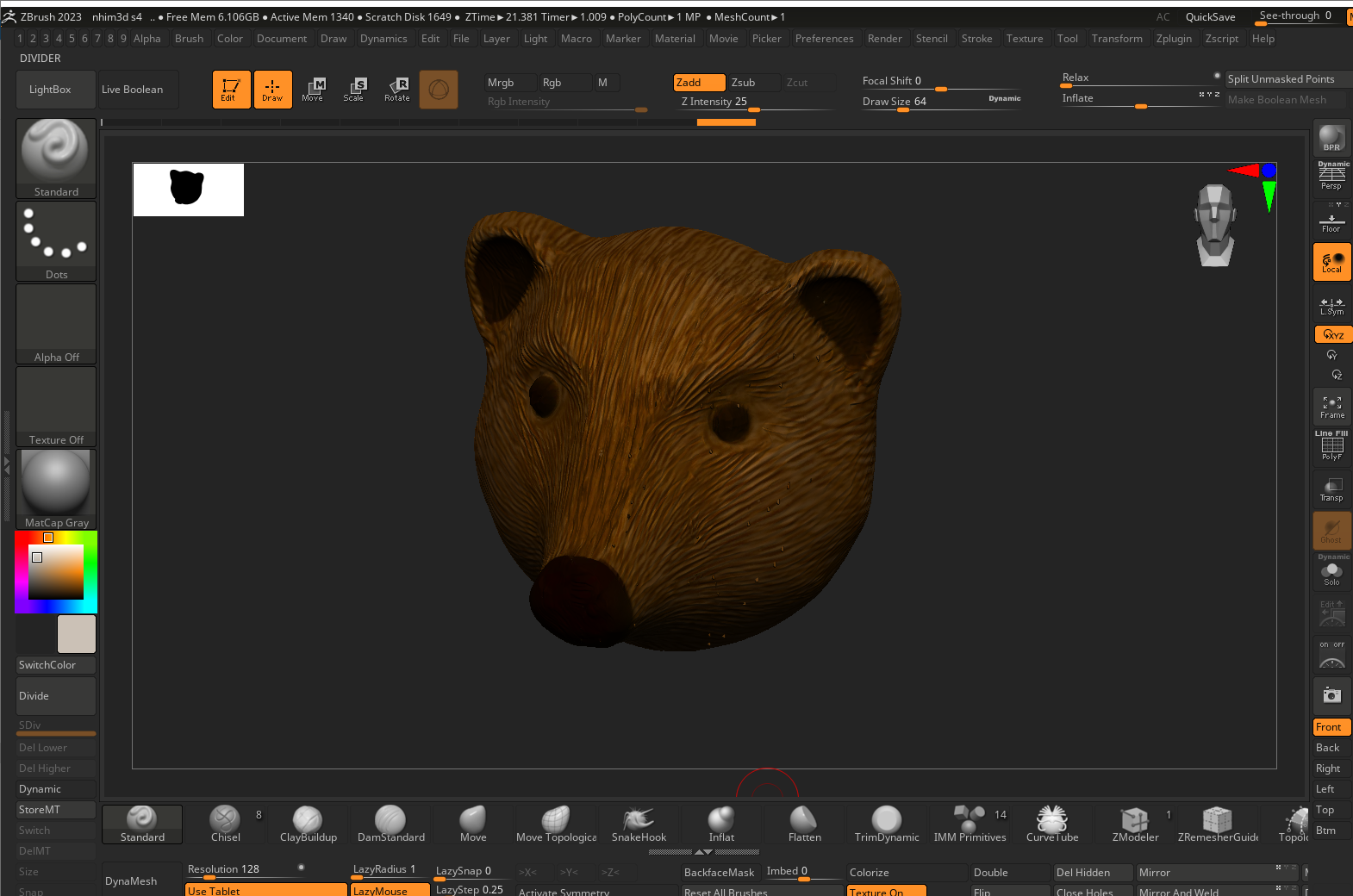Click the Frame view icon

point(1331,407)
